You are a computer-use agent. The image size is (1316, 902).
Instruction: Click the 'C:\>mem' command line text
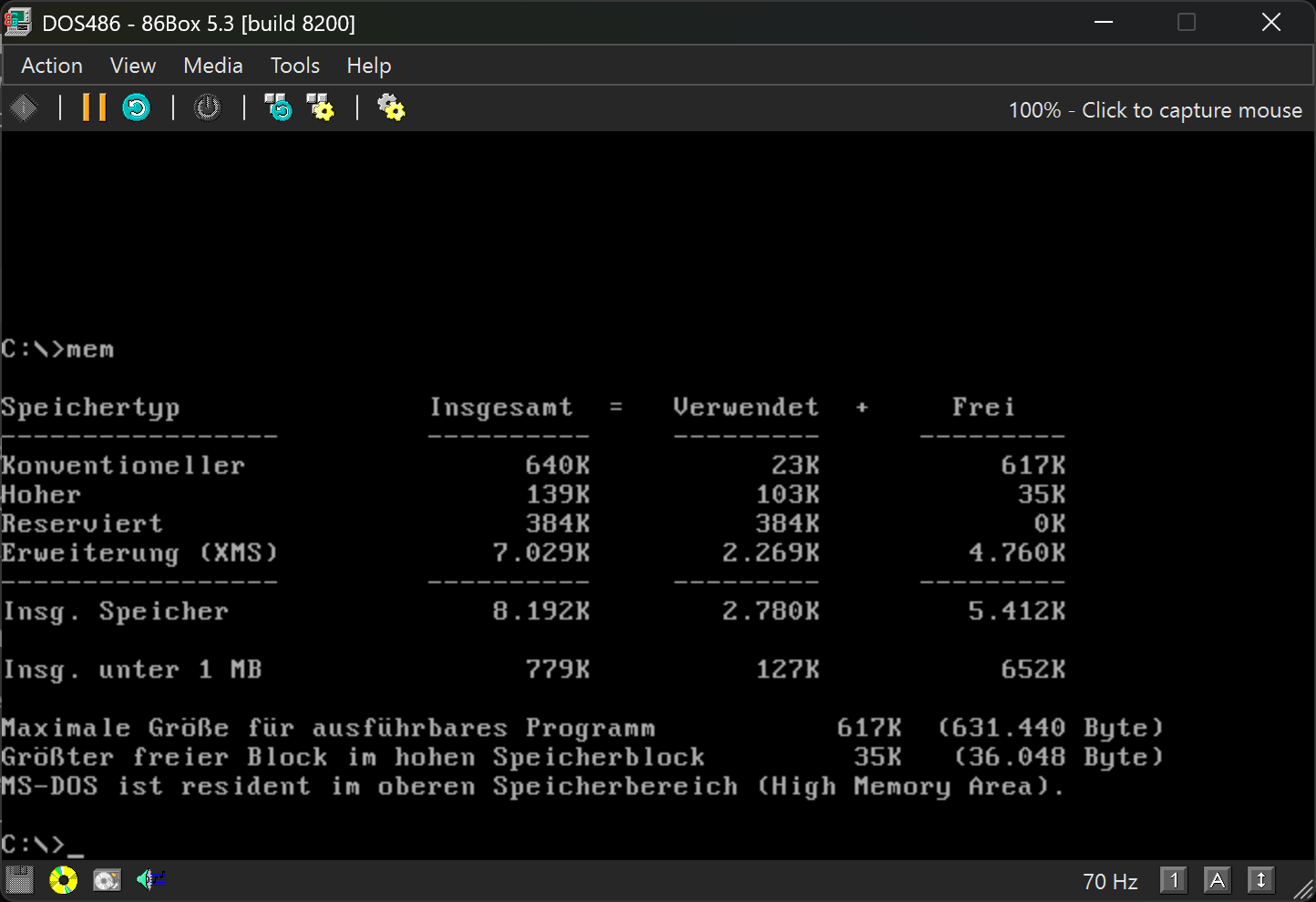(57, 350)
